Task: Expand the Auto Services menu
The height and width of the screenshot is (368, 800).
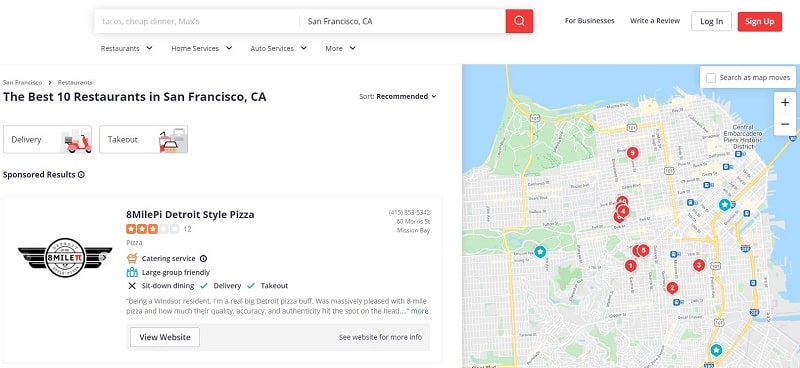Action: 279,48
